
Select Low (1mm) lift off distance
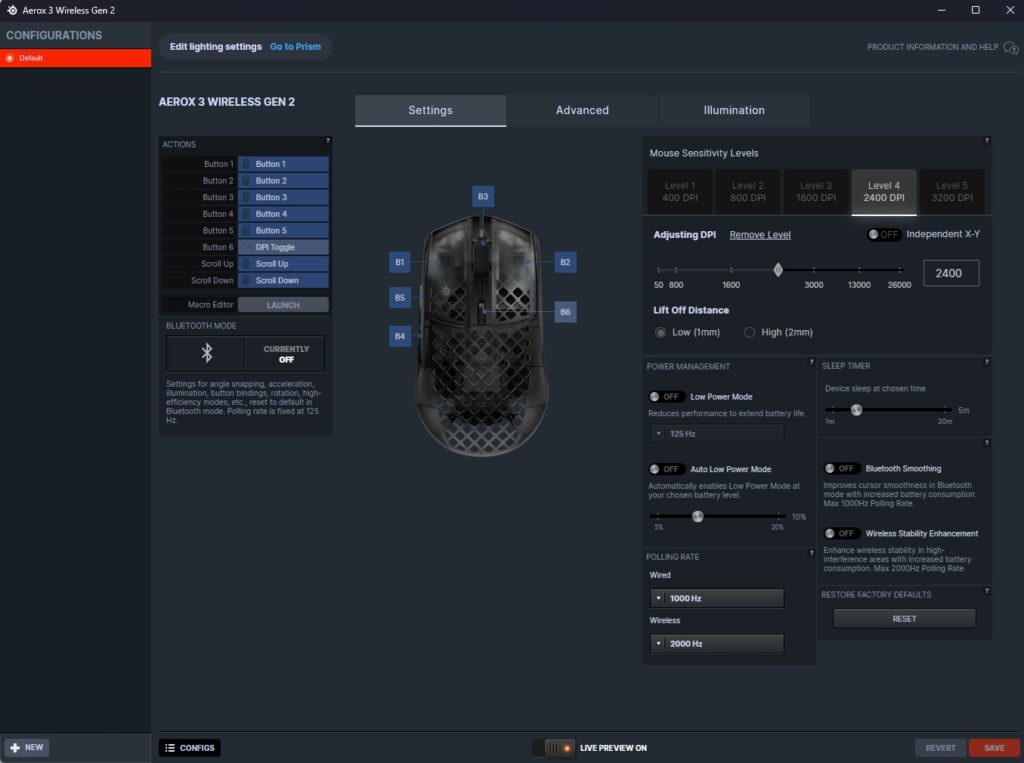(x=660, y=333)
